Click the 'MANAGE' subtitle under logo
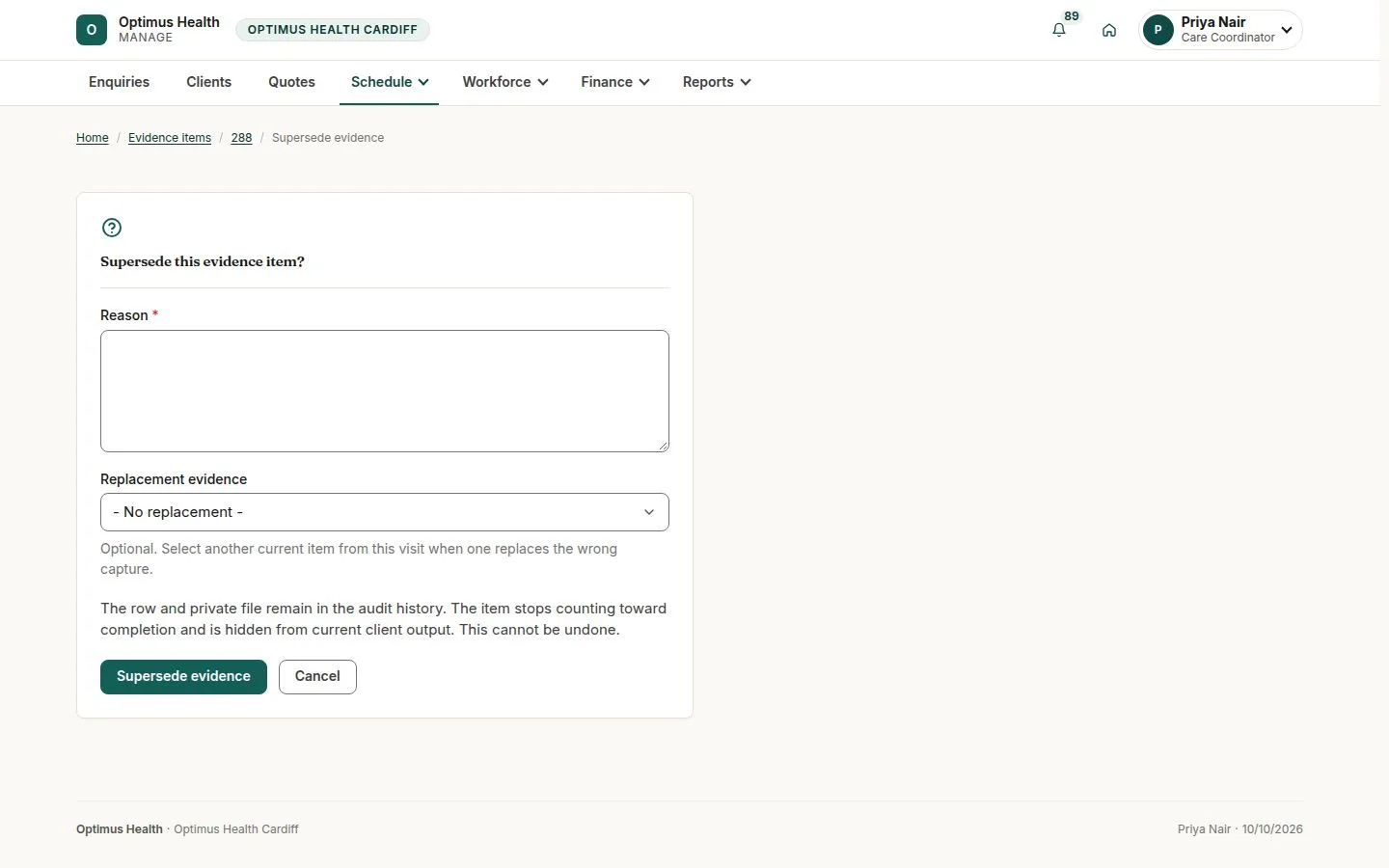This screenshot has width=1389, height=868. (146, 38)
